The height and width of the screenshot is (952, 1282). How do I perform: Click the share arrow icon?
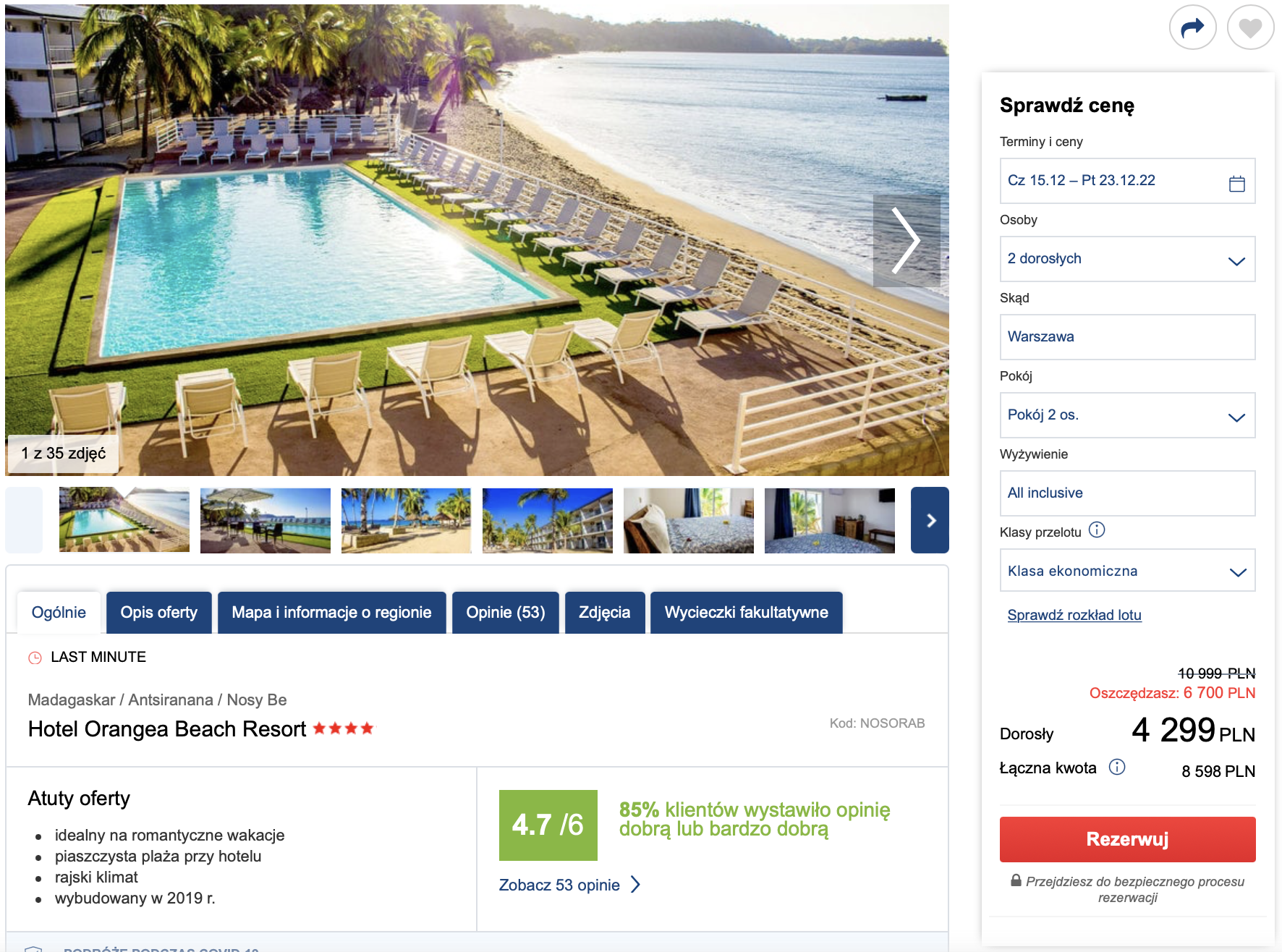coord(1192,27)
